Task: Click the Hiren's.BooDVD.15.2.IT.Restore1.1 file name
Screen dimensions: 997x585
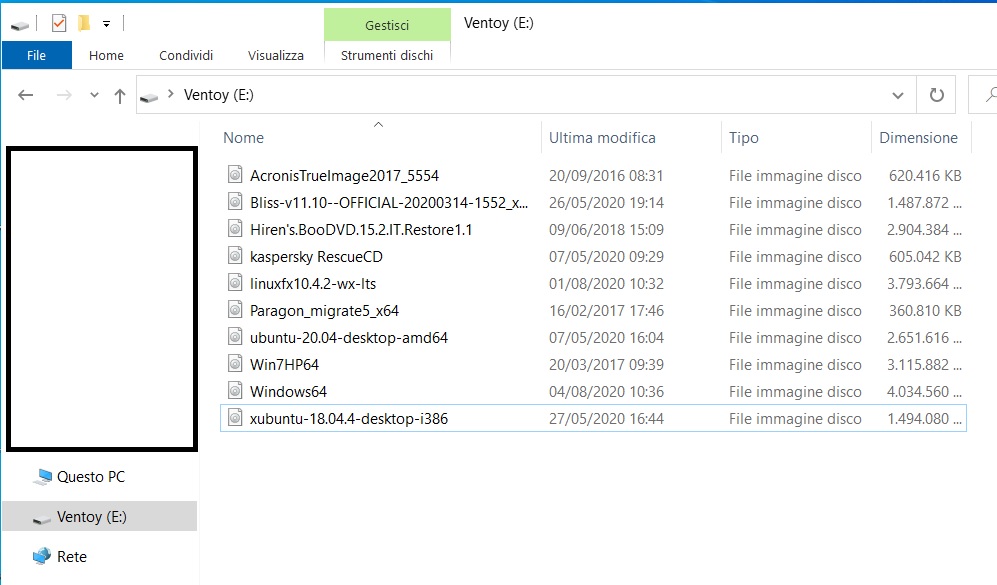Action: (x=361, y=230)
